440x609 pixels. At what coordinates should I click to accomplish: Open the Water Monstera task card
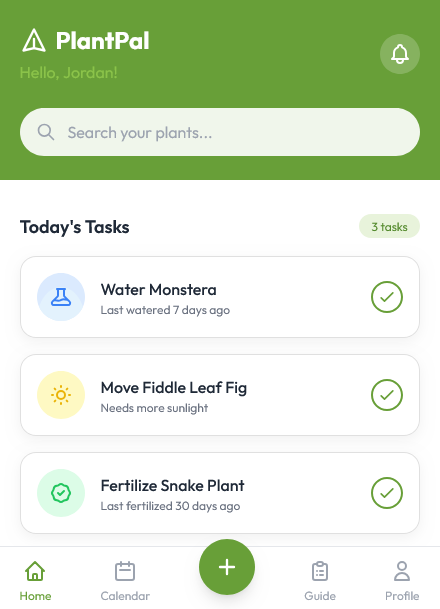220,297
